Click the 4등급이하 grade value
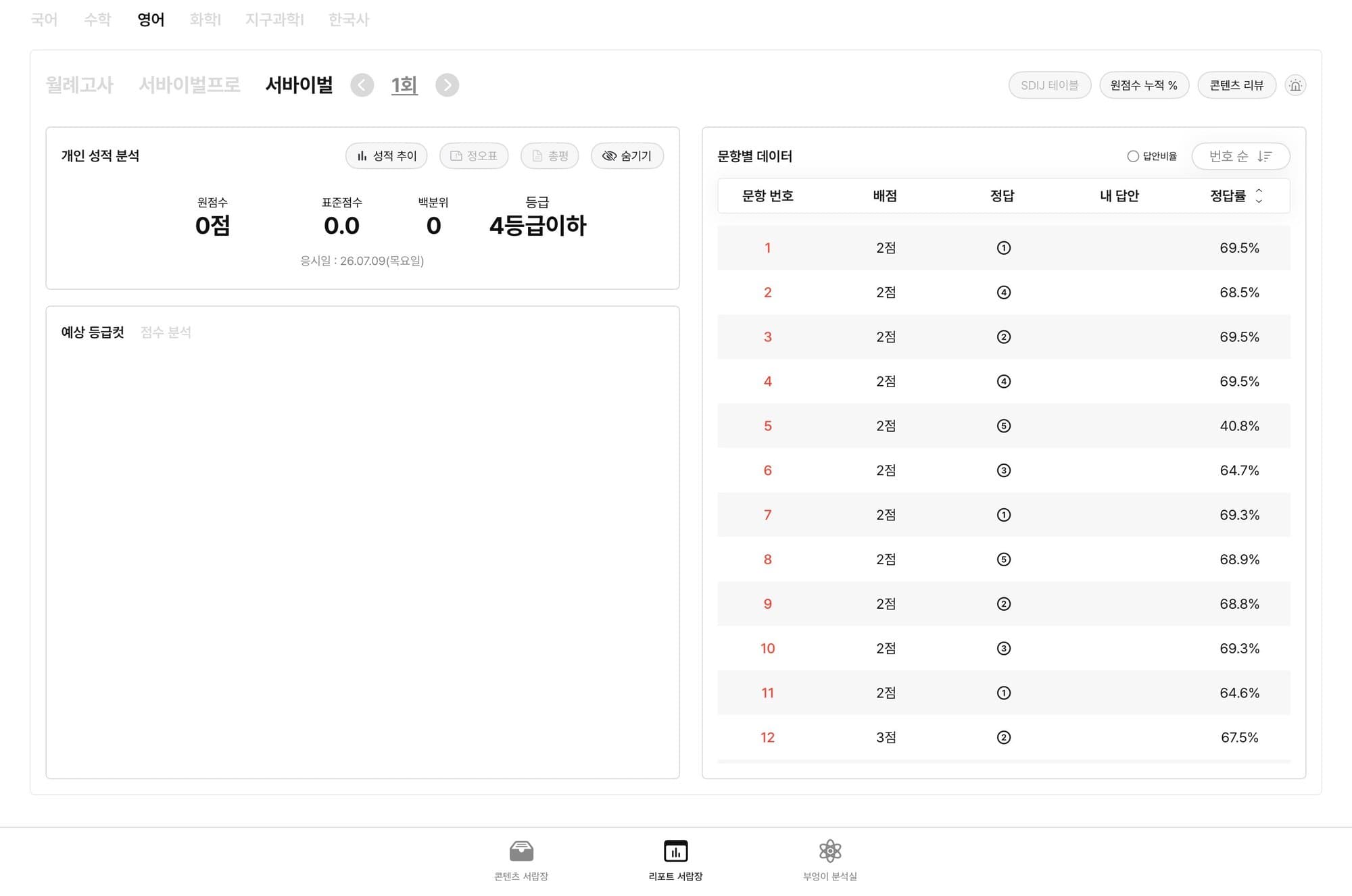Screen dimensions: 1352x896 pos(537,226)
